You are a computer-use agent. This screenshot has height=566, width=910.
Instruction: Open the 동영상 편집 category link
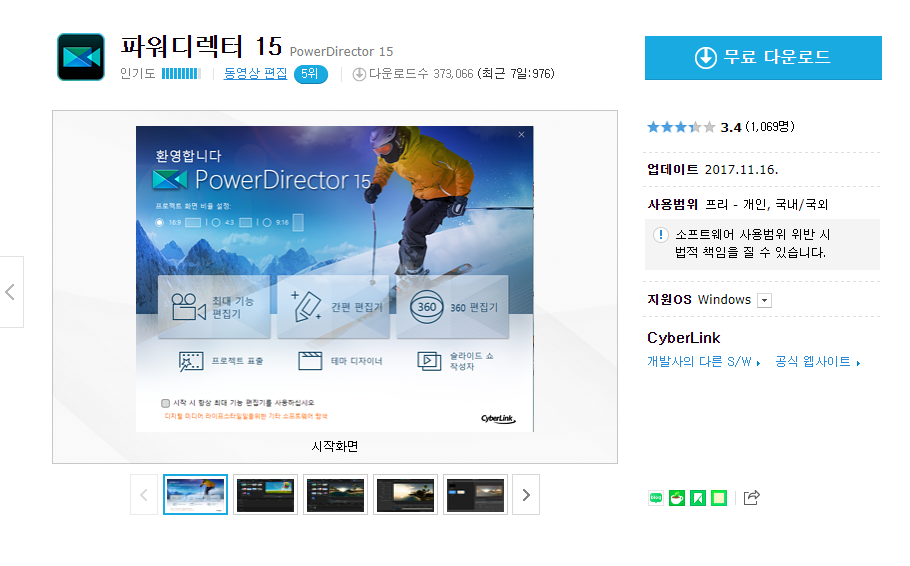tap(255, 74)
